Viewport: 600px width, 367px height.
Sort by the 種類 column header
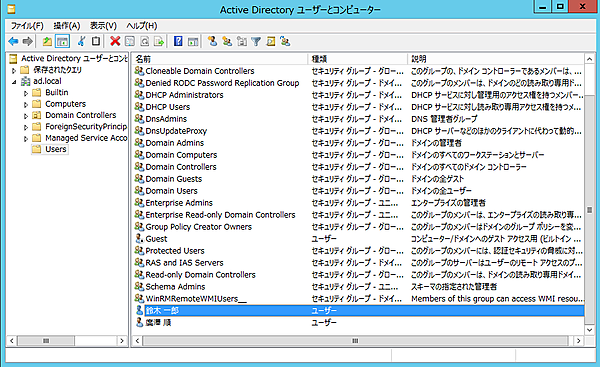[357, 59]
